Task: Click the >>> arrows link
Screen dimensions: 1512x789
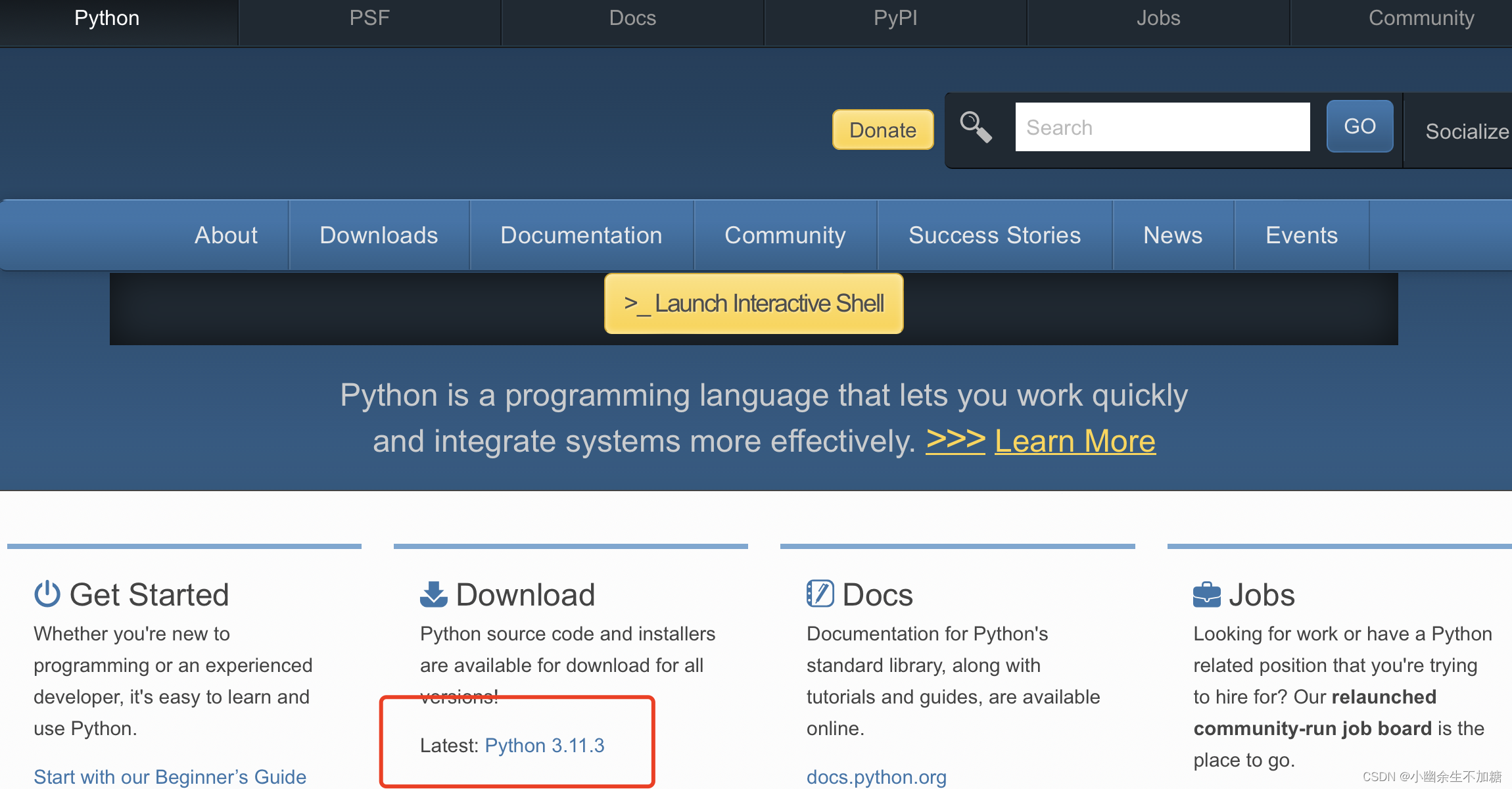Action: click(x=956, y=440)
